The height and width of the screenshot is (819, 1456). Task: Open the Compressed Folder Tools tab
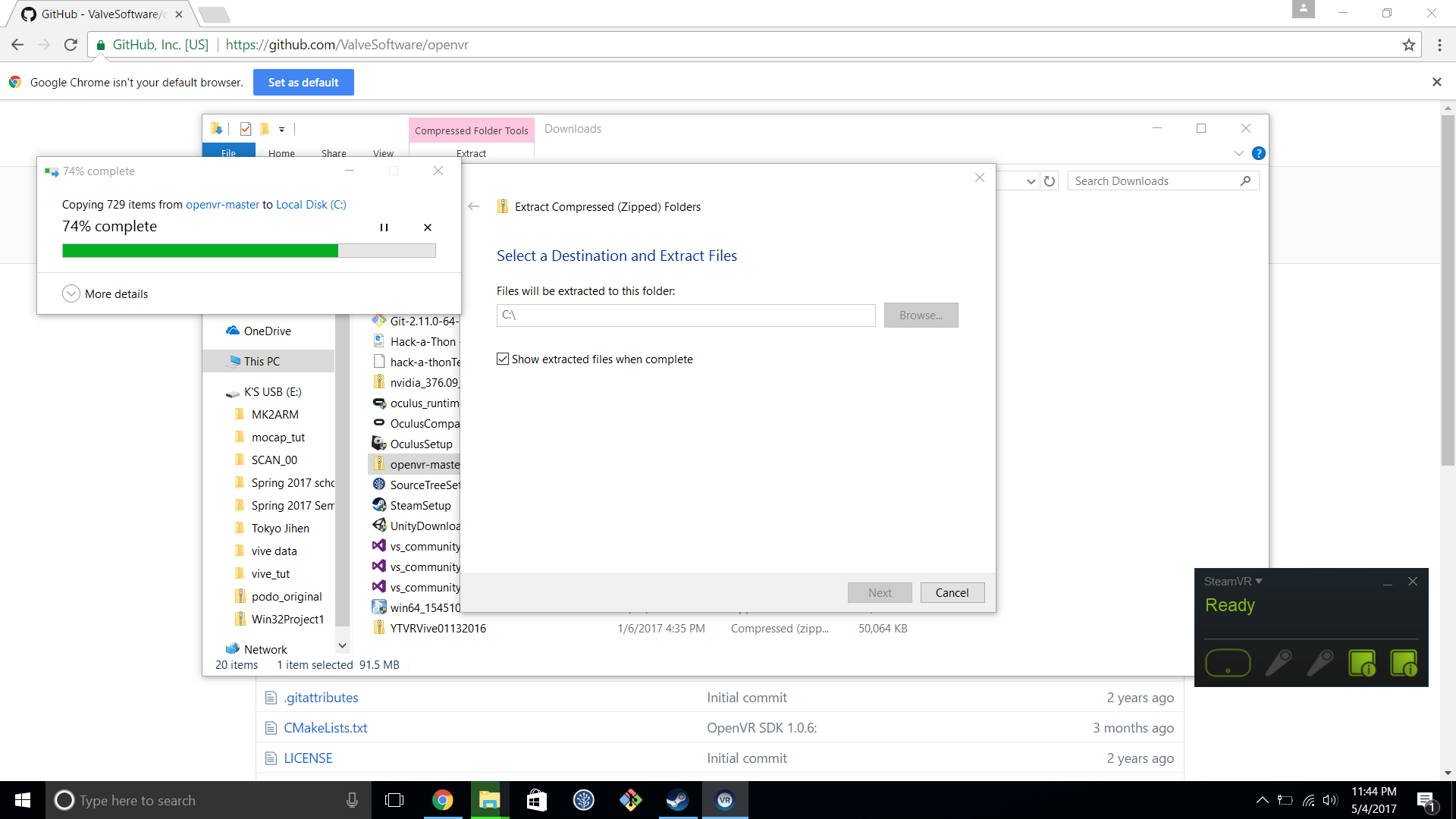pos(471,130)
